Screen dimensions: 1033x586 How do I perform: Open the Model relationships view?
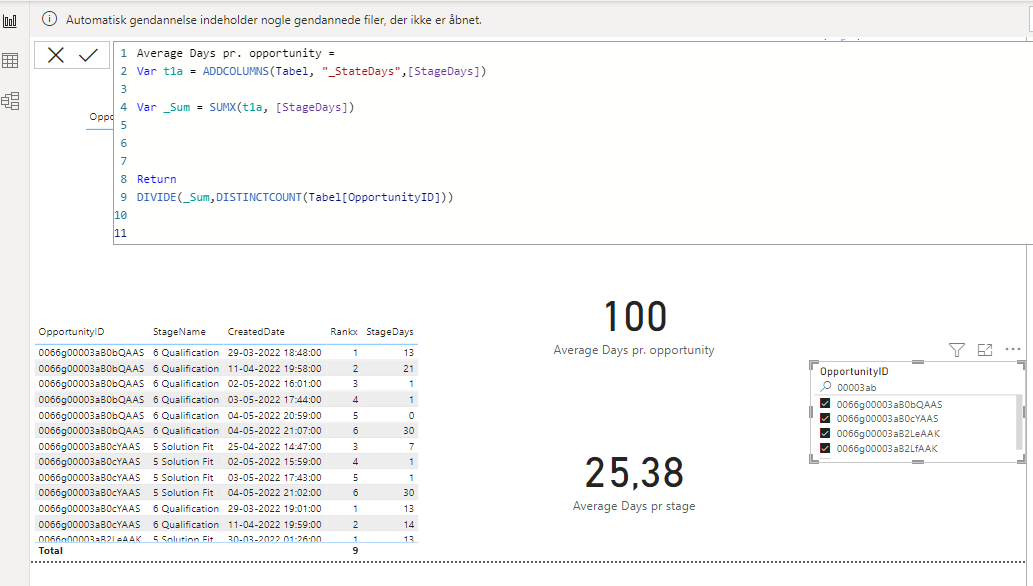[x=10, y=101]
